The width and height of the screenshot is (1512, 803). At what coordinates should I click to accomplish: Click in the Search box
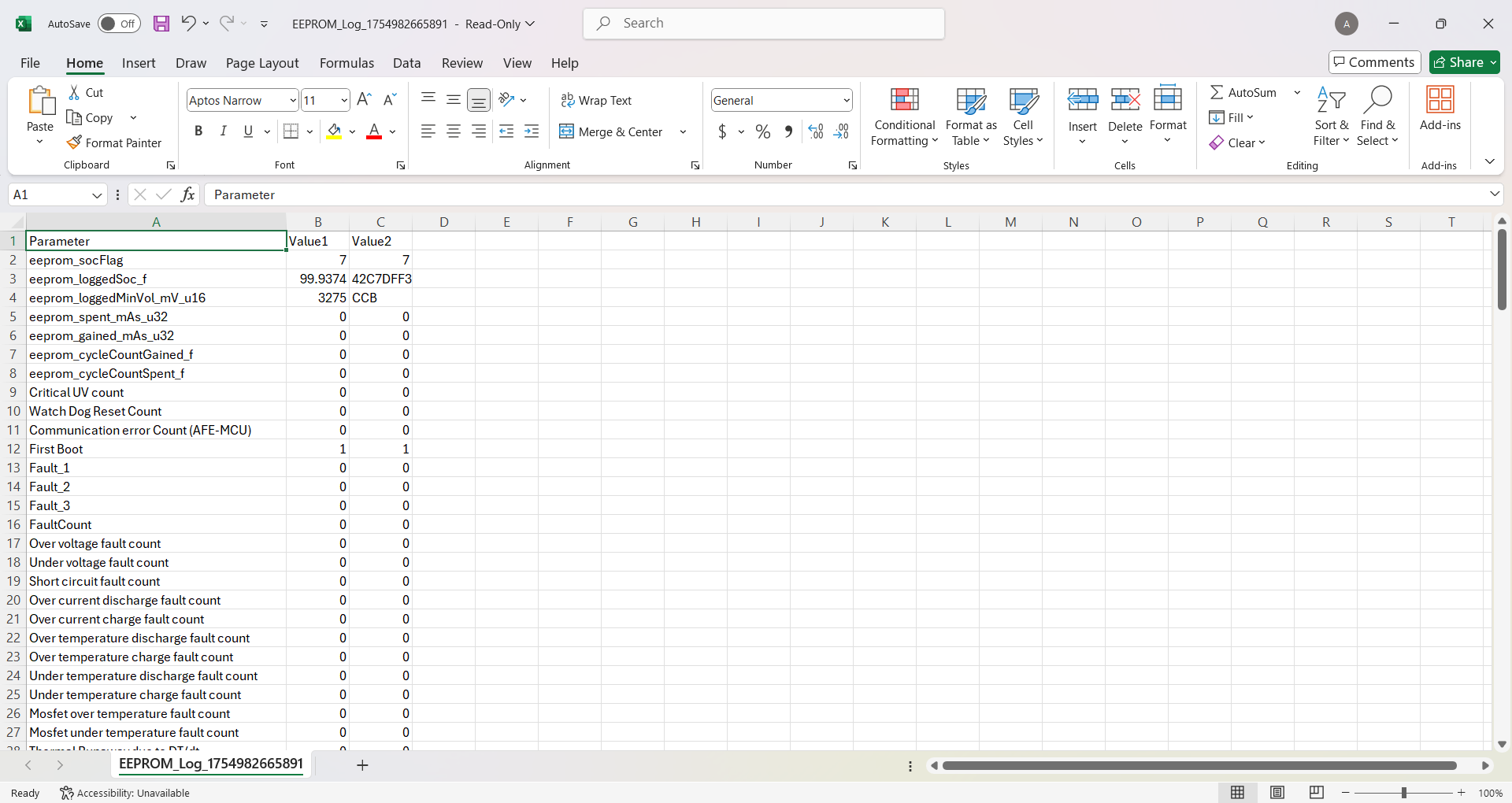pos(764,24)
